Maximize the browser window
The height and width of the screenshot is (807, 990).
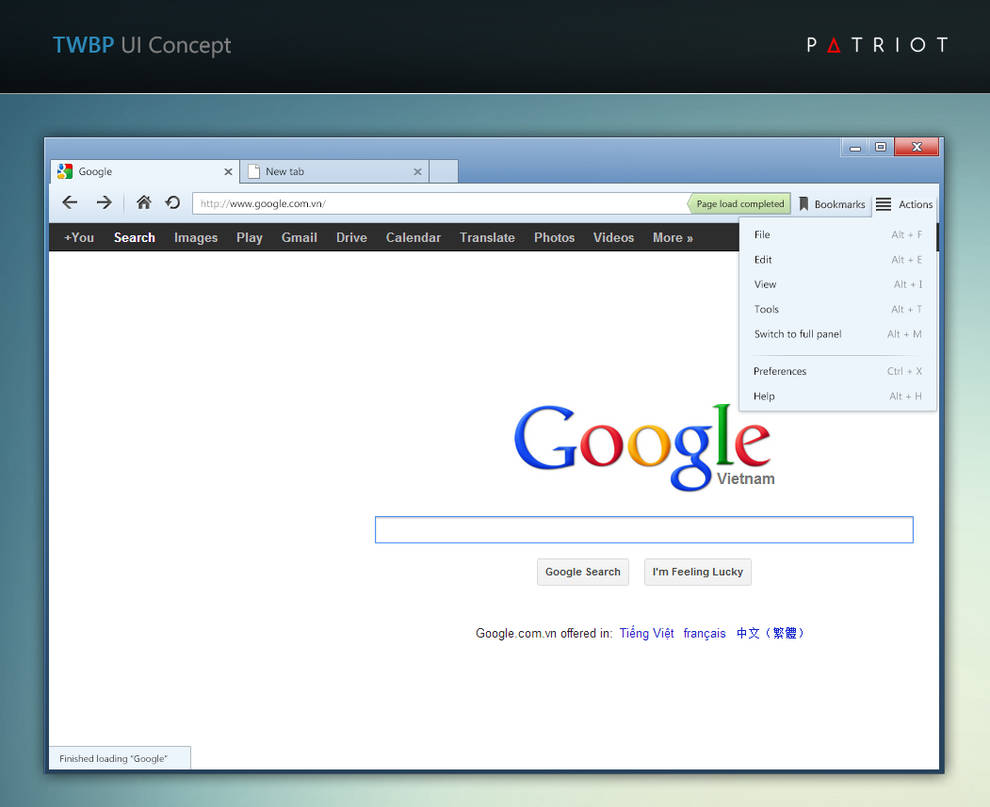point(881,147)
